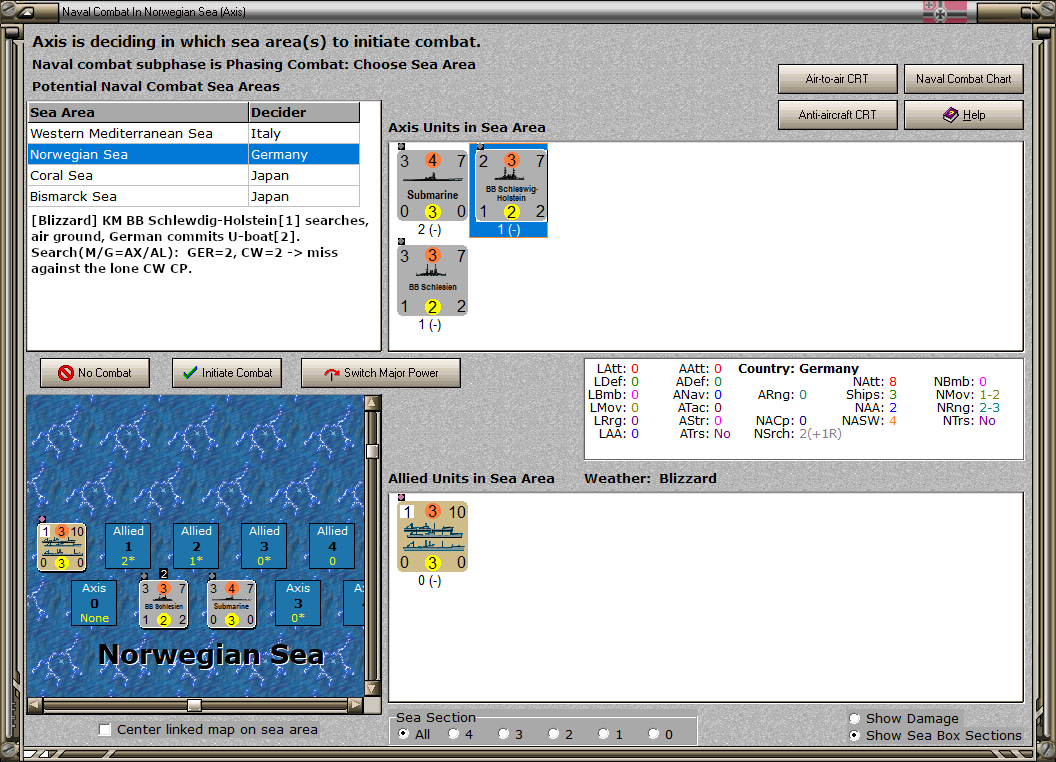The image size is (1056, 762).
Task: Click the Initiate Combat button
Action: (x=227, y=373)
